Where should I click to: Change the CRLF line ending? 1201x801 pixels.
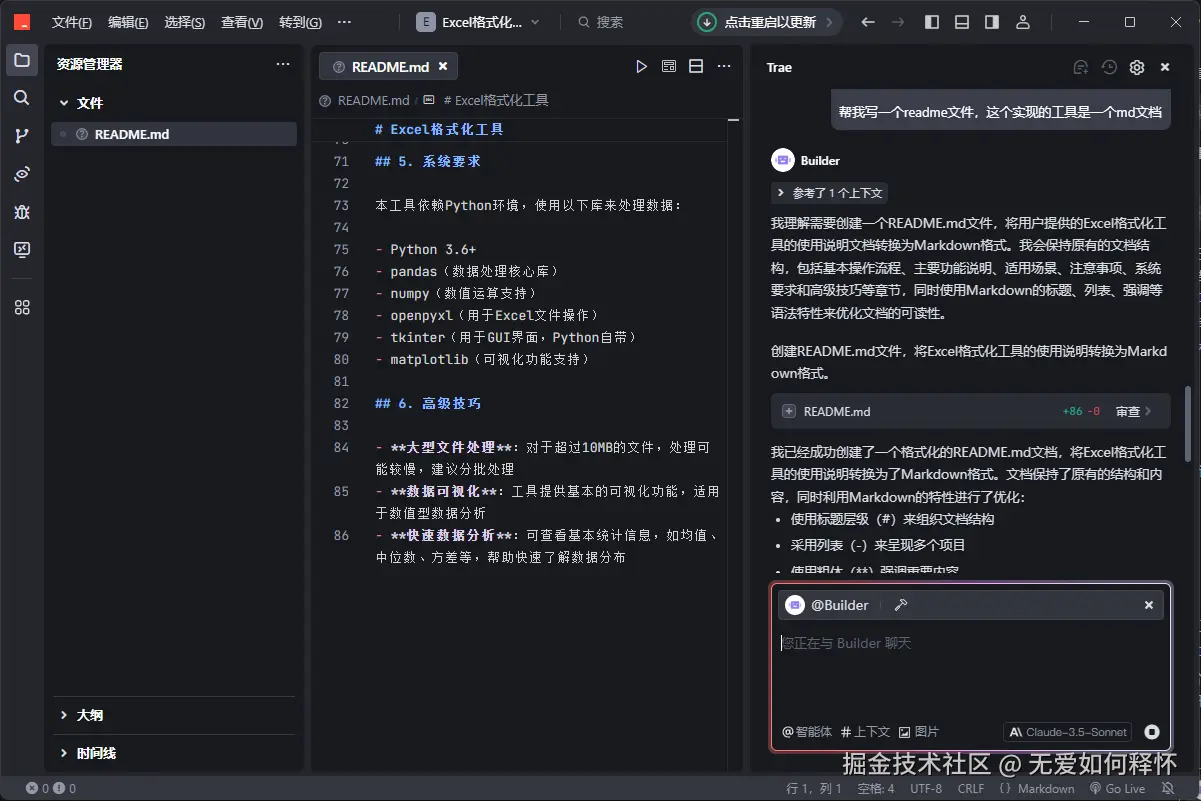[971, 789]
